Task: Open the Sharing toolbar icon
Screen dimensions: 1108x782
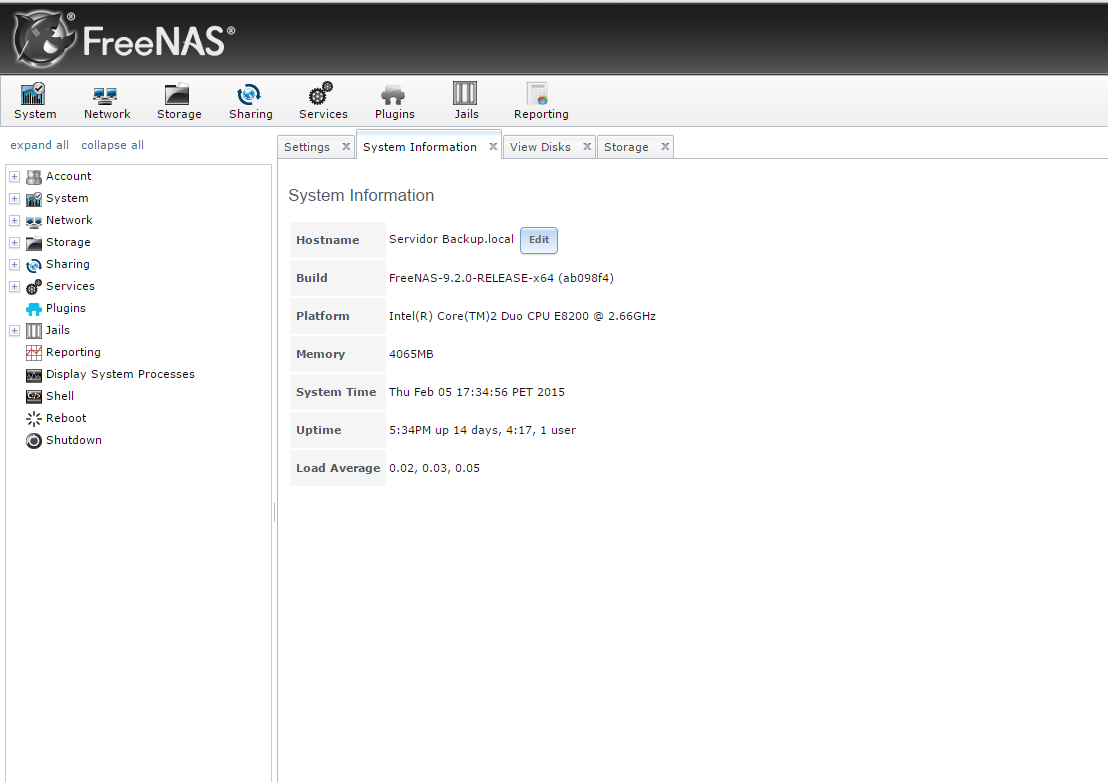Action: click(x=250, y=101)
